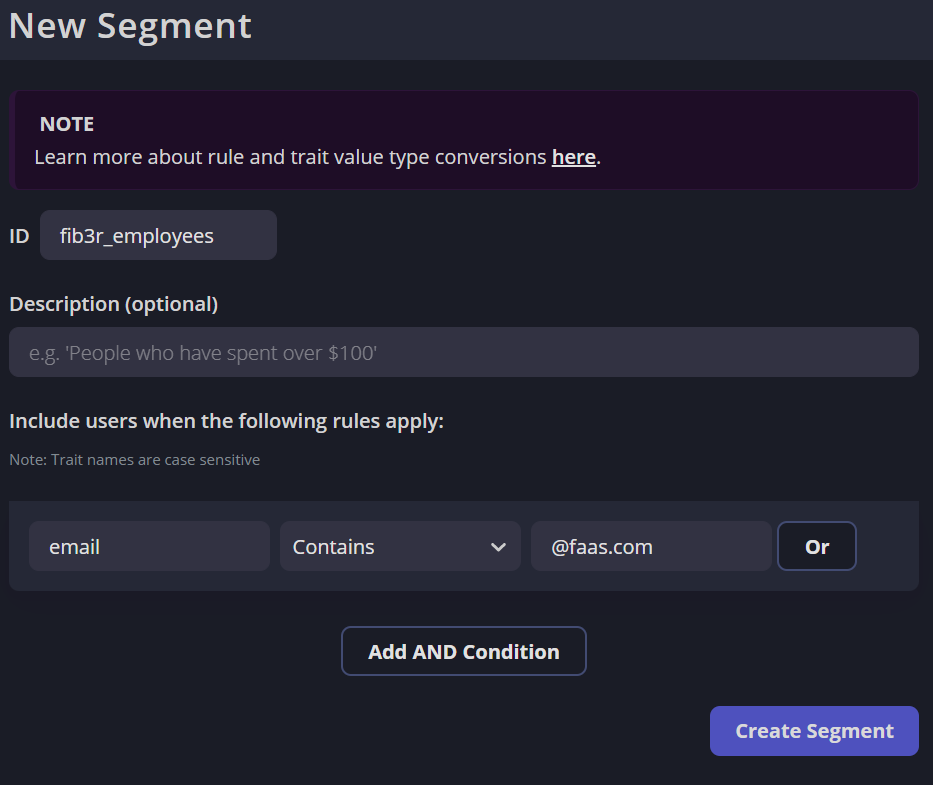Click the trait names case sensitive note
933x785 pixels.
134,460
